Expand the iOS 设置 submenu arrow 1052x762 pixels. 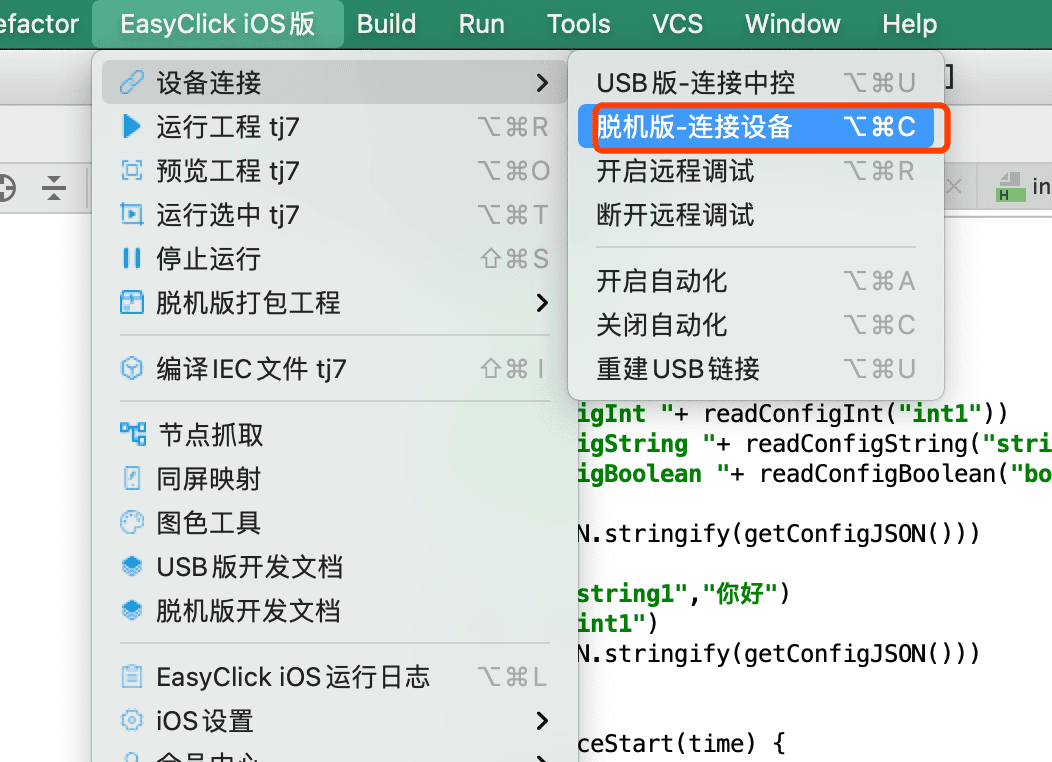pos(542,720)
